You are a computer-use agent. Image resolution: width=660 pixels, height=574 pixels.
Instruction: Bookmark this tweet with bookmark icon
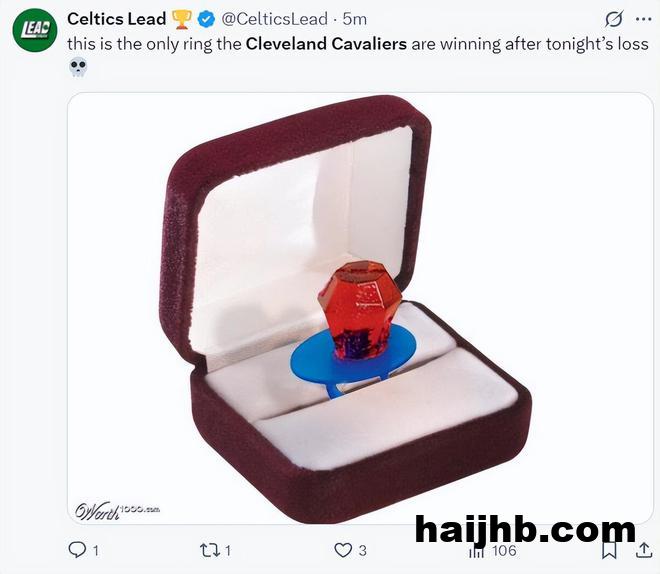point(609,550)
